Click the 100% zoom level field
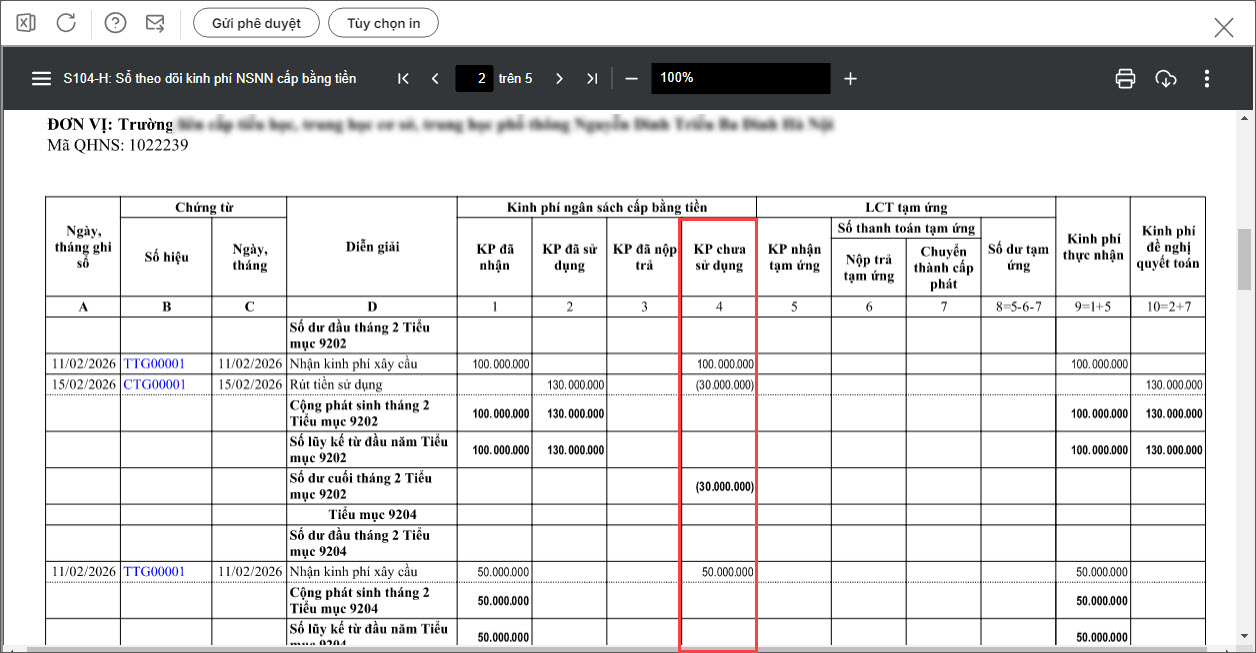The height and width of the screenshot is (653, 1256). (x=740, y=78)
